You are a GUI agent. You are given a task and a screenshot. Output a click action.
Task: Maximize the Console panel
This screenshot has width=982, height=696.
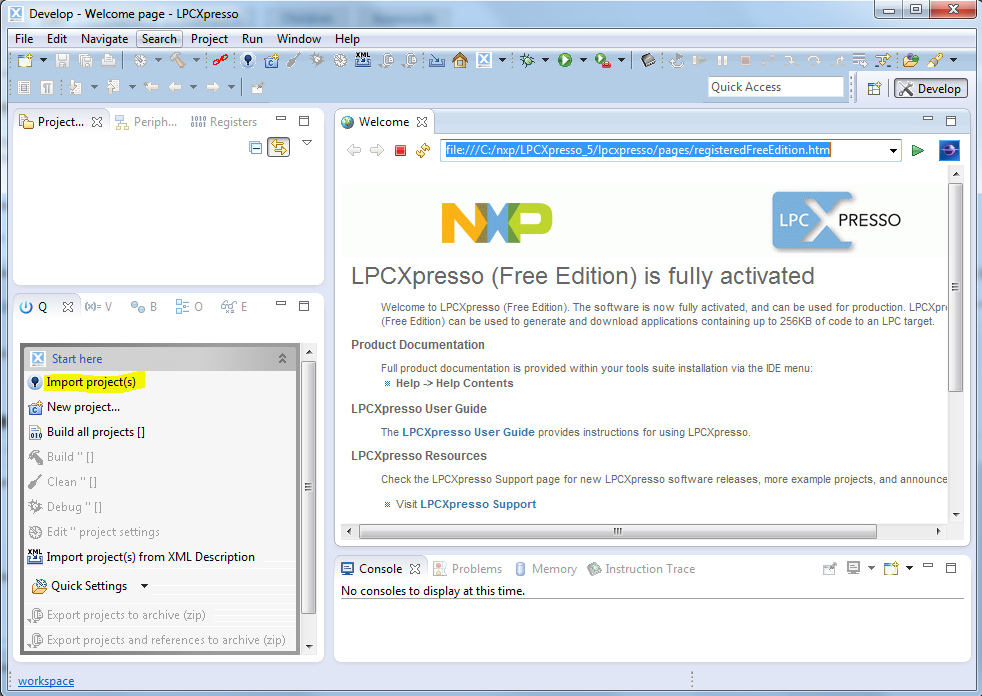[951, 568]
